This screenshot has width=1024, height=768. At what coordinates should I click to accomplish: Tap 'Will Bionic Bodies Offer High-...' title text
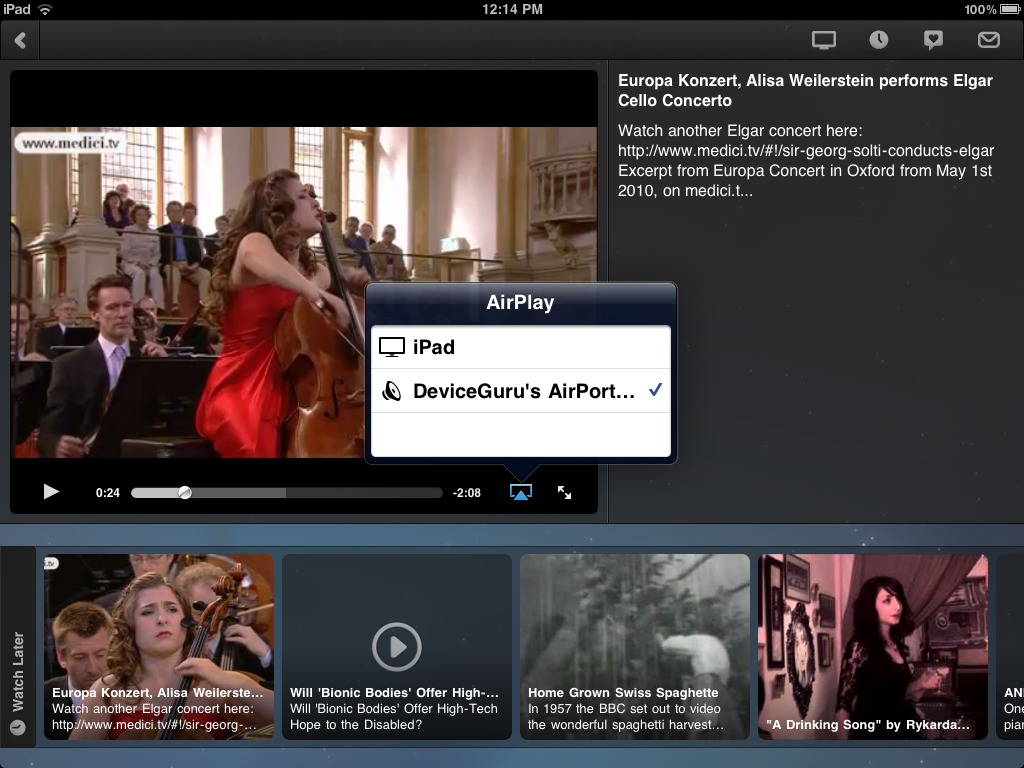coord(394,692)
